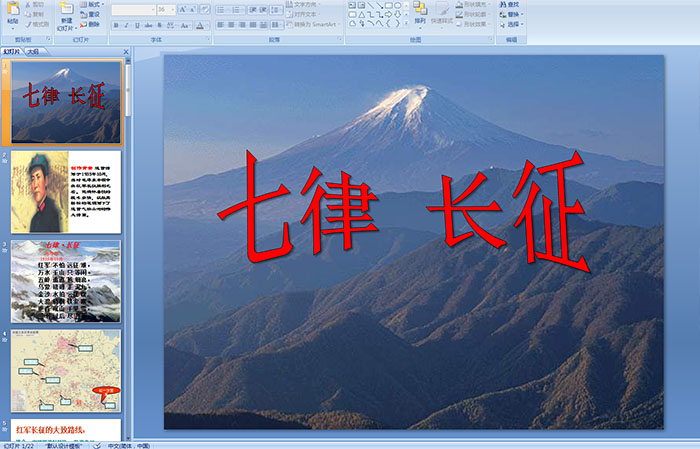This screenshot has width=700, height=449.
Task: Select slide 3 thumbnail with the poem
Action: [66, 281]
